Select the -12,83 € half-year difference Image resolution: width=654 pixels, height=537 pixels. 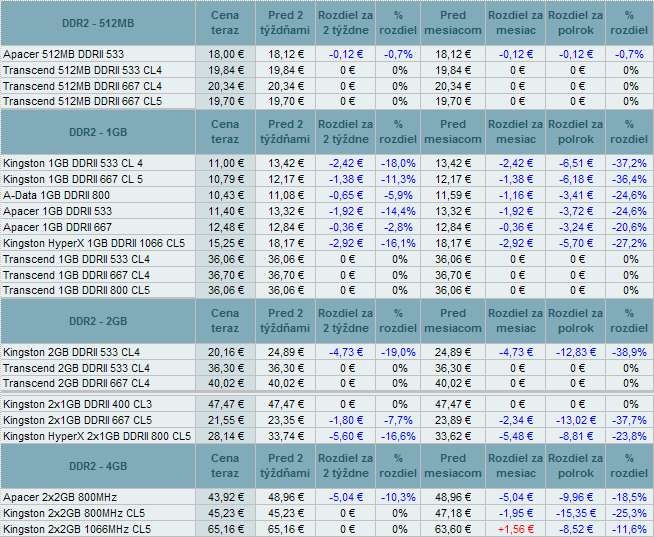pyautogui.click(x=576, y=352)
